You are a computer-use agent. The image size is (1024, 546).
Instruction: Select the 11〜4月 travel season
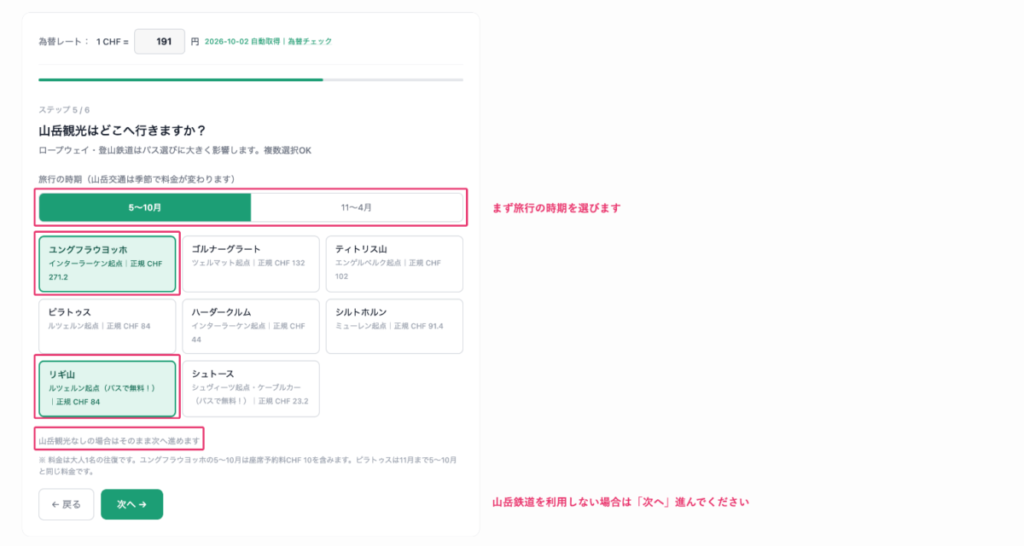pos(357,208)
